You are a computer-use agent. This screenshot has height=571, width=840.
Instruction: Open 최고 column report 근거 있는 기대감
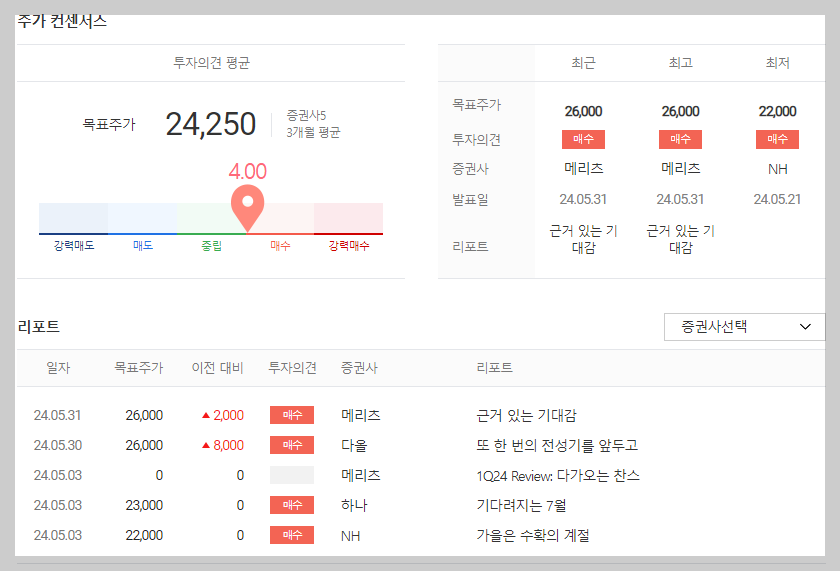tap(680, 239)
